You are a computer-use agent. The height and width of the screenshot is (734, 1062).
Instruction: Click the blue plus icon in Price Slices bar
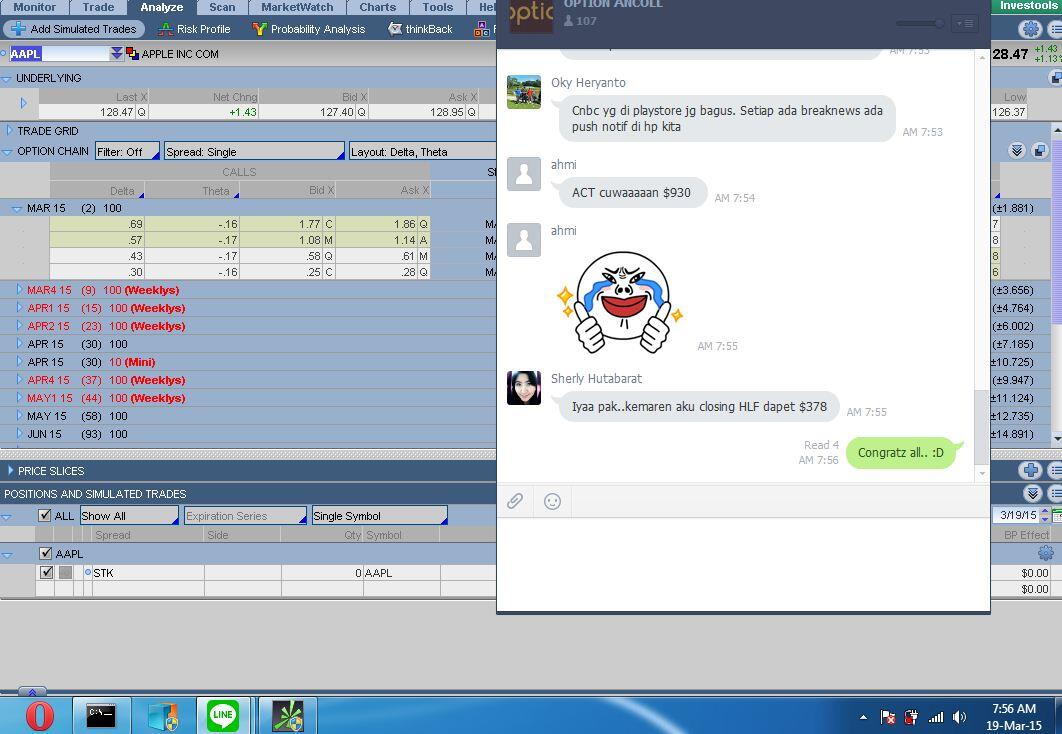click(1030, 470)
